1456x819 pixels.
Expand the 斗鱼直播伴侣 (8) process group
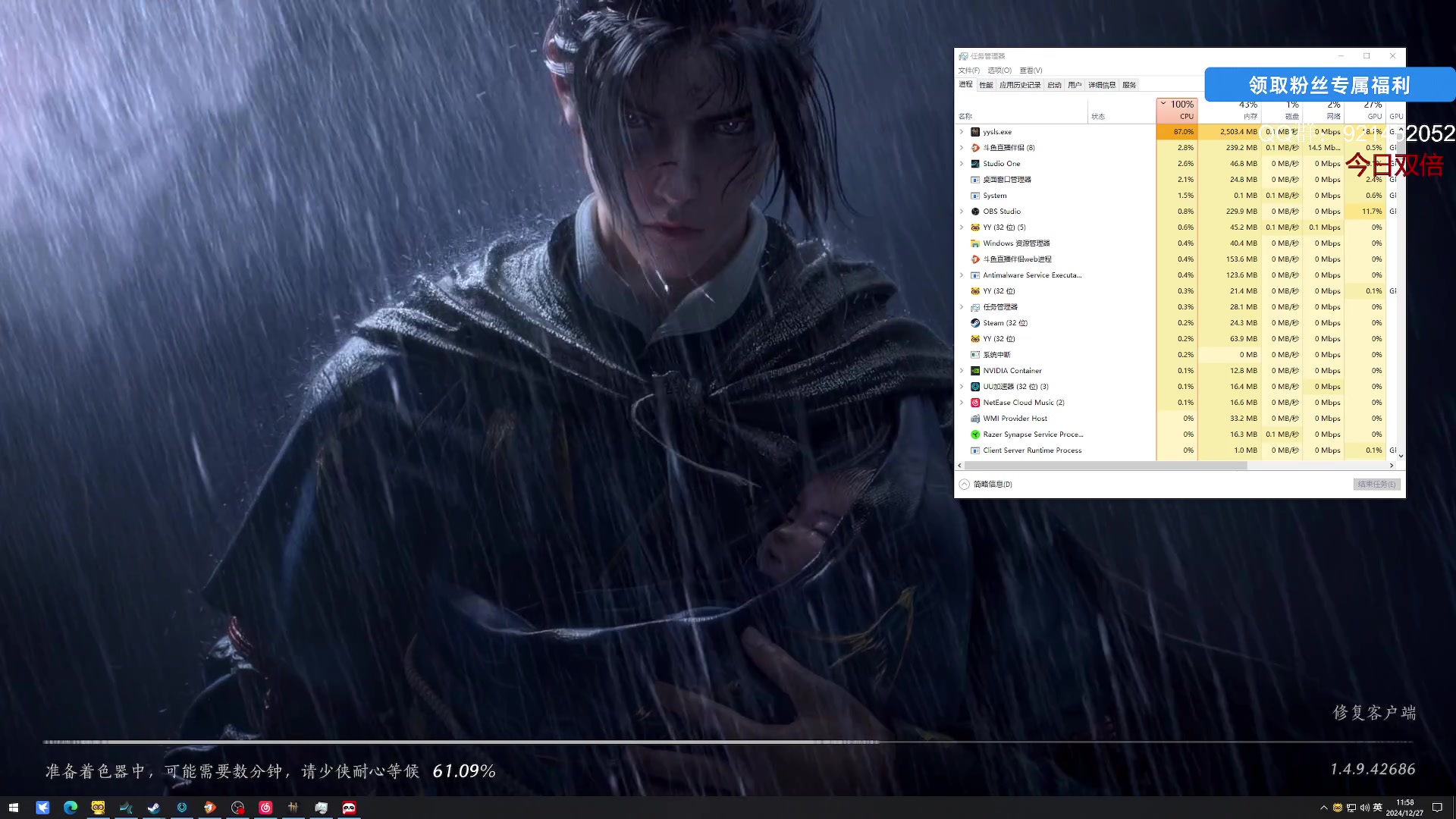click(962, 148)
